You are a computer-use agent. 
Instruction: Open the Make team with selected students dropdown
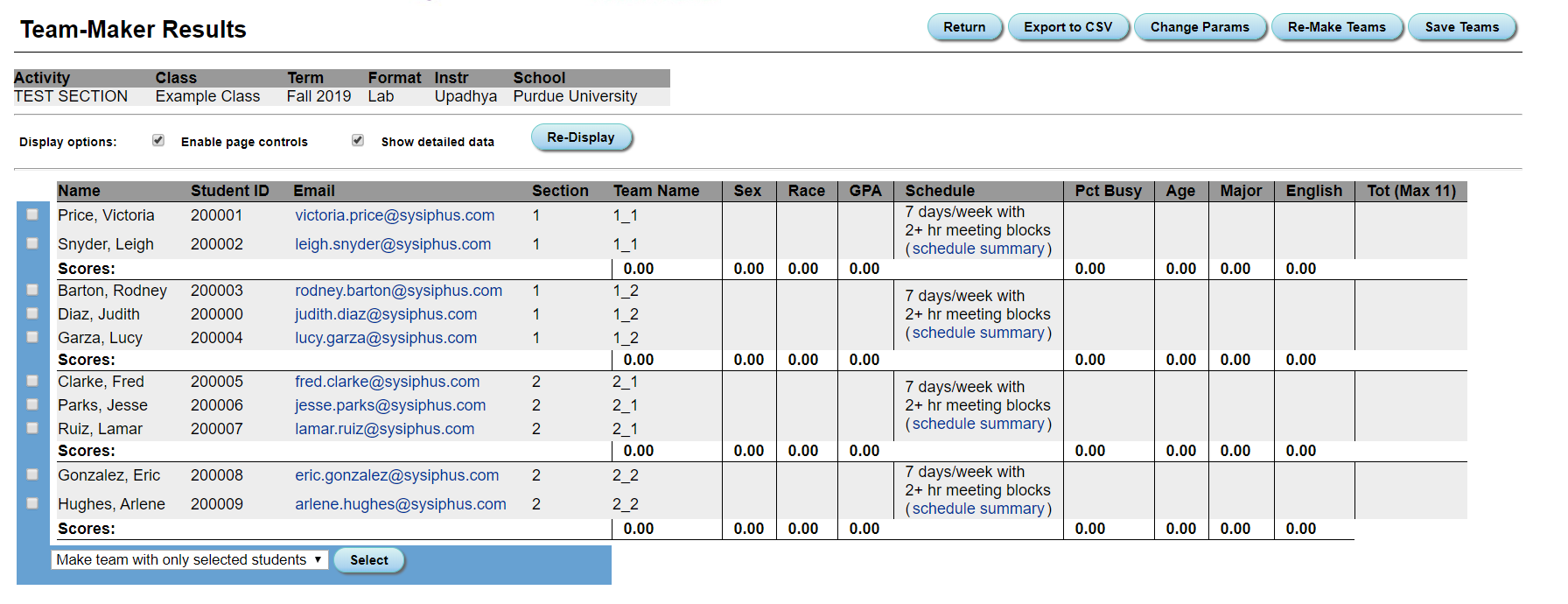coord(189,560)
